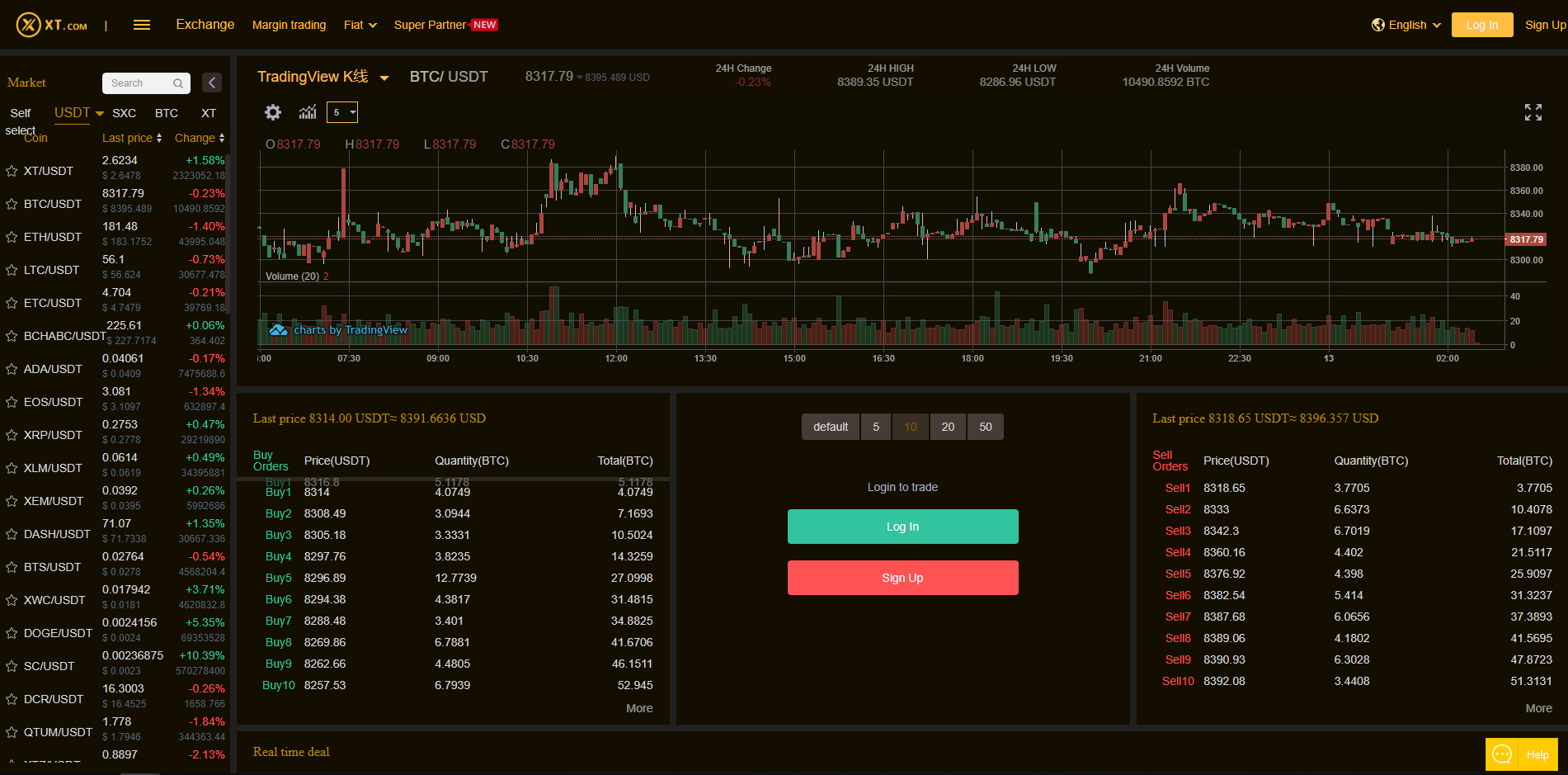Click the globe language icon
Image resolution: width=1568 pixels, height=775 pixels.
[x=1377, y=25]
